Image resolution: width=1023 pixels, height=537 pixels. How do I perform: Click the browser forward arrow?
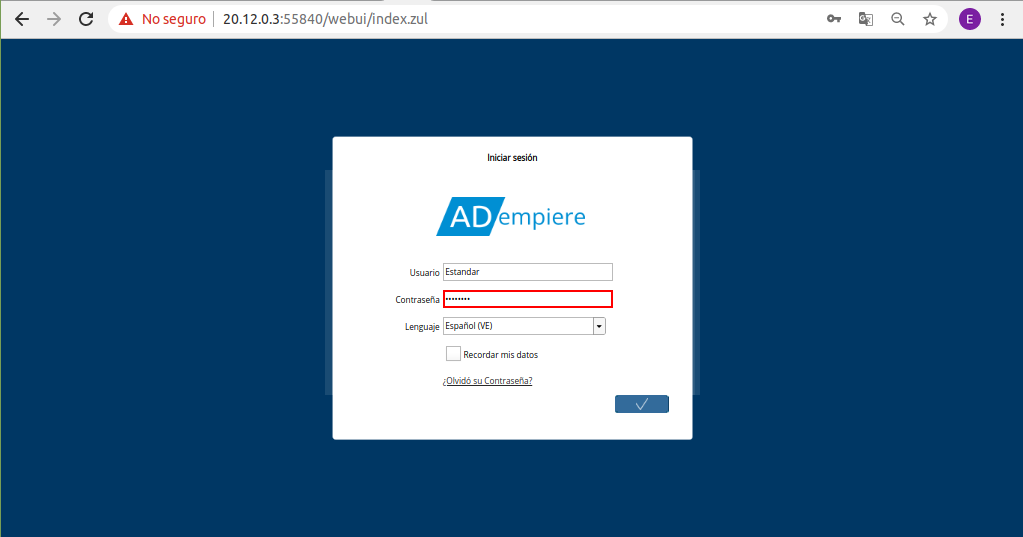[x=53, y=19]
